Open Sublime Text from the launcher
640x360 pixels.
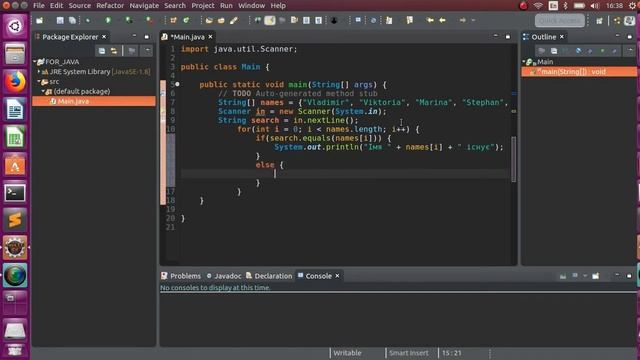tap(15, 220)
